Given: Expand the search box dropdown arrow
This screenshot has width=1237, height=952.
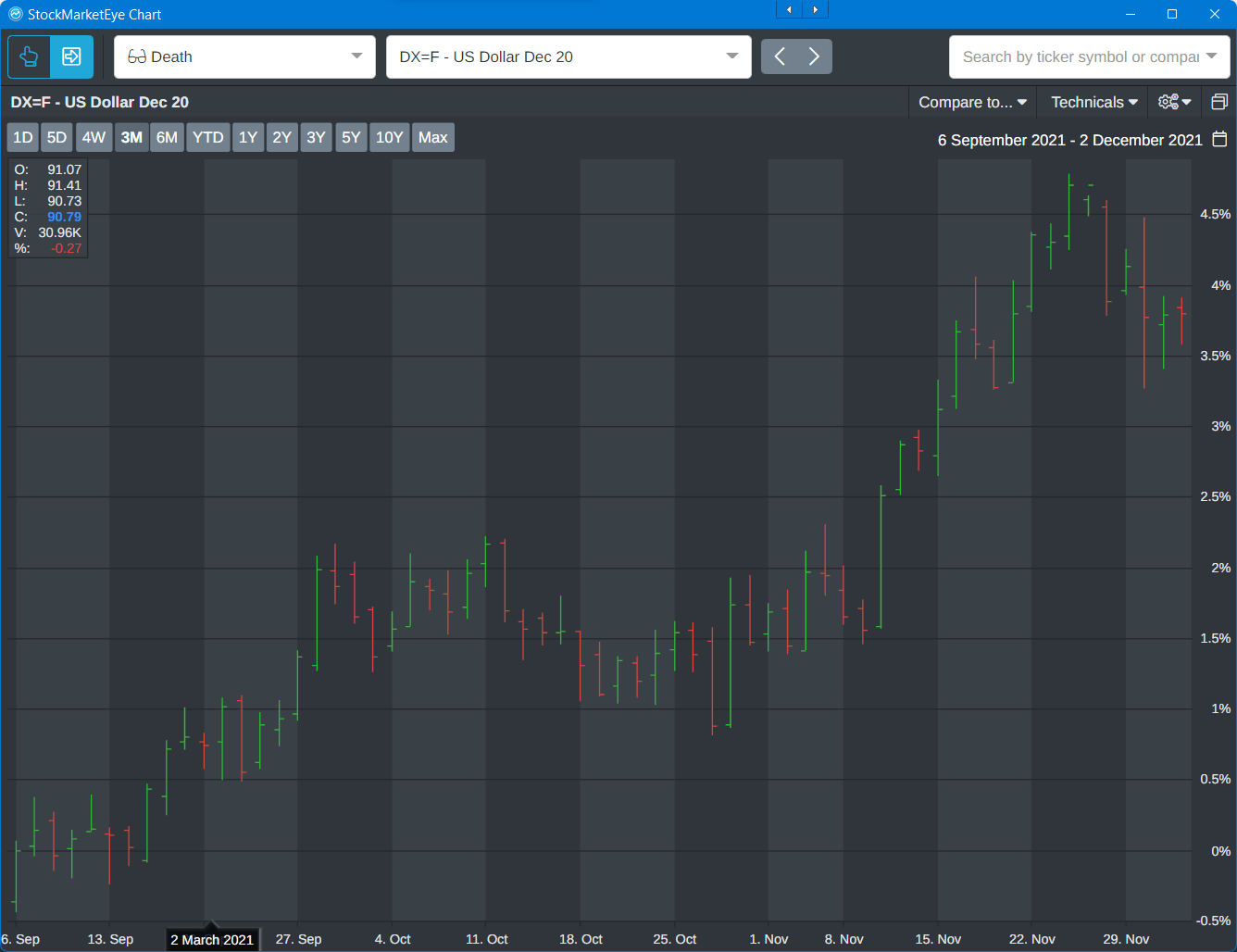Looking at the screenshot, I should [1211, 56].
